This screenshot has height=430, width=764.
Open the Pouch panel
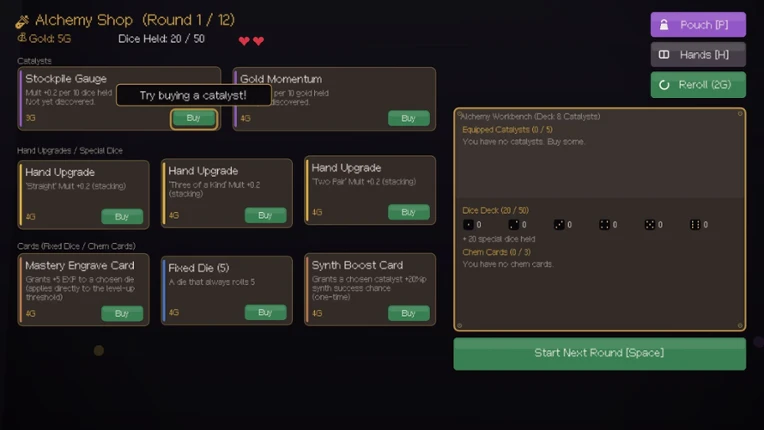(x=698, y=25)
